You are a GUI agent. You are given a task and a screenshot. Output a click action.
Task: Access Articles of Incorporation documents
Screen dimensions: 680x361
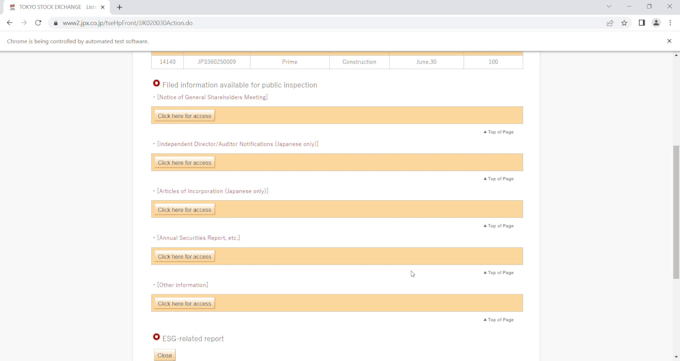pyautogui.click(x=184, y=210)
